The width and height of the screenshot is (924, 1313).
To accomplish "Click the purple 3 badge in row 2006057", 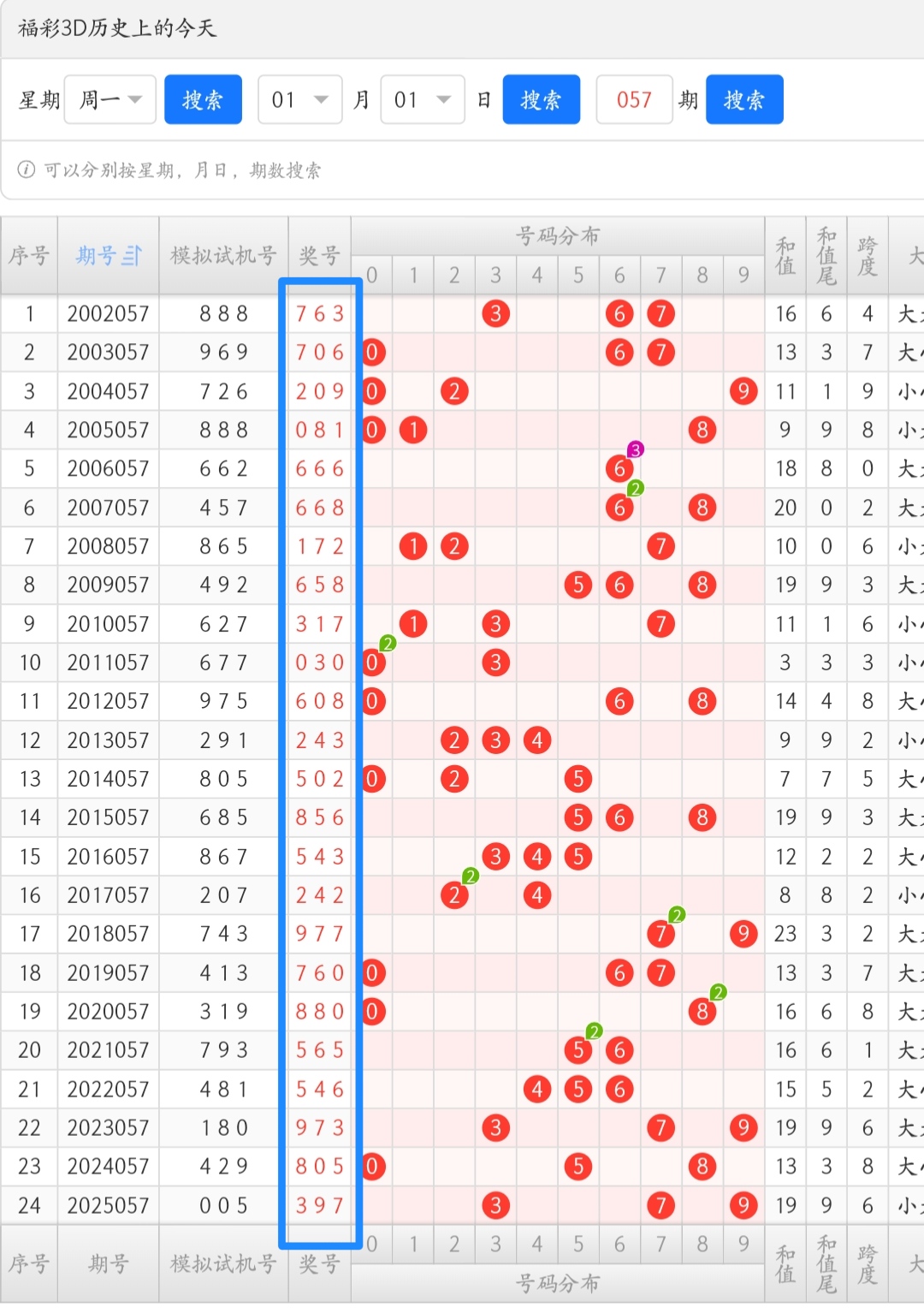I will pyautogui.click(x=635, y=449).
